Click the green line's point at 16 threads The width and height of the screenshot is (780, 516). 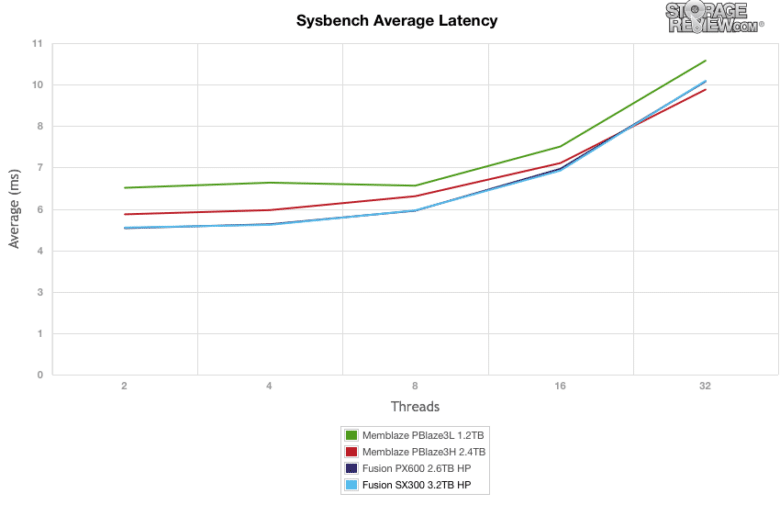point(560,146)
